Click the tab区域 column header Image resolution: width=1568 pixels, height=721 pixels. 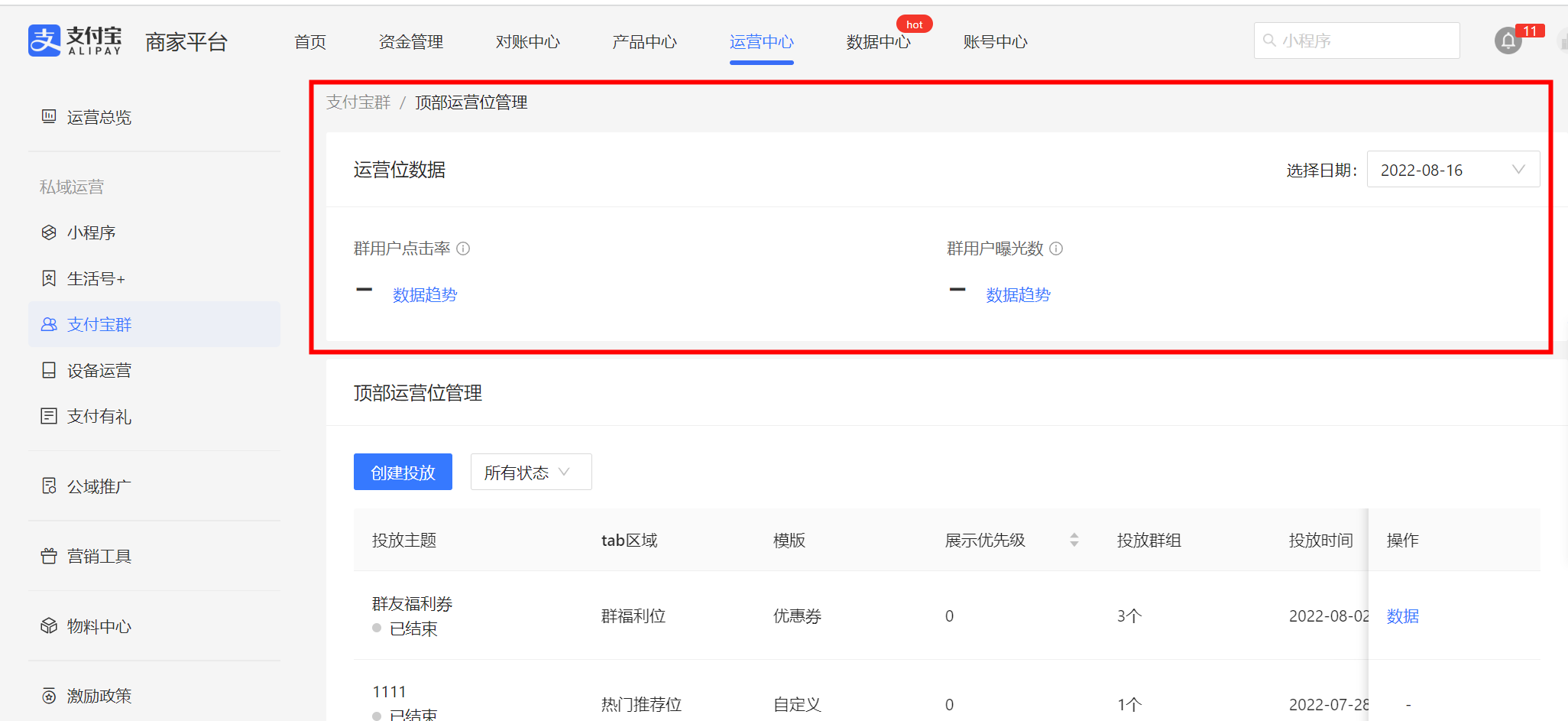click(630, 540)
